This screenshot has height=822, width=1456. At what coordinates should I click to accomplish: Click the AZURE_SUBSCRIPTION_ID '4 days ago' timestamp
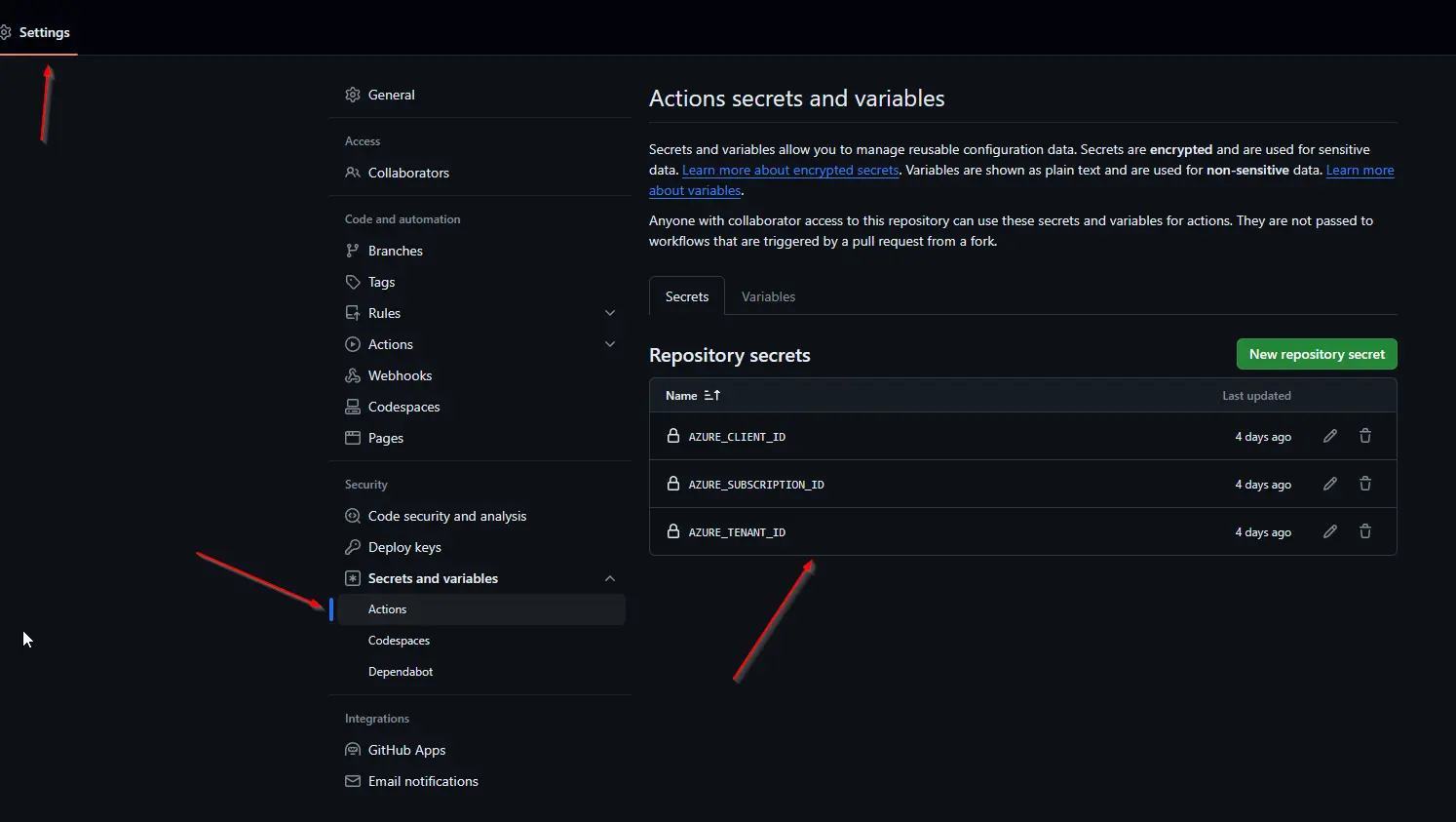point(1263,485)
